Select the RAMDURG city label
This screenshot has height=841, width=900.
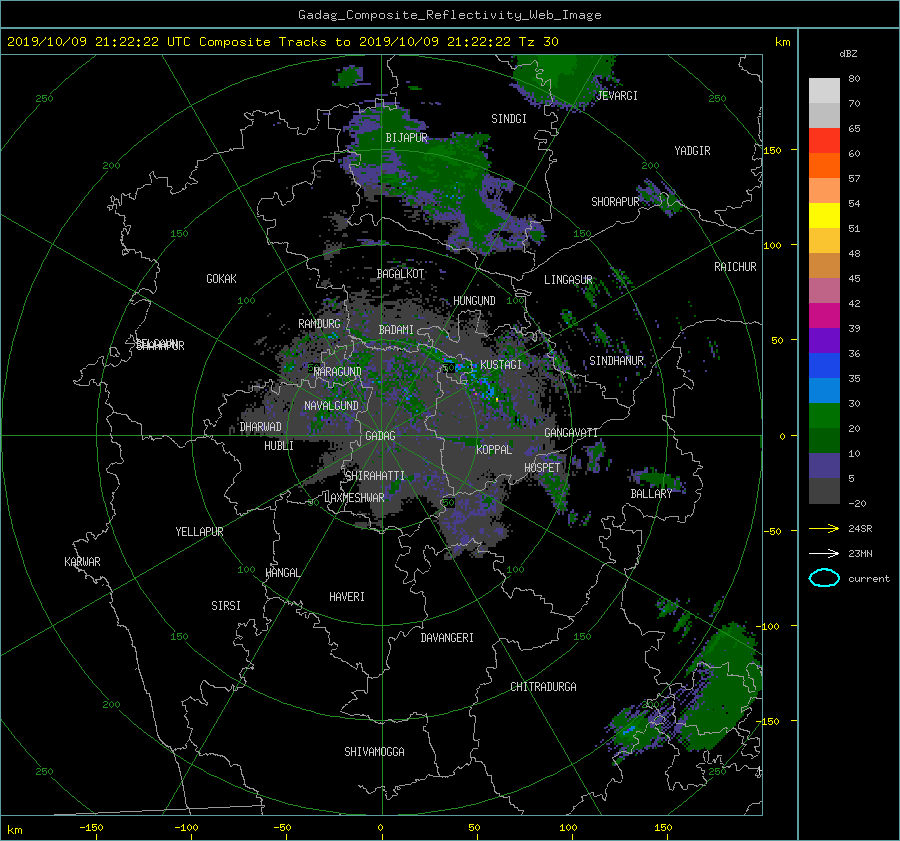click(319, 324)
